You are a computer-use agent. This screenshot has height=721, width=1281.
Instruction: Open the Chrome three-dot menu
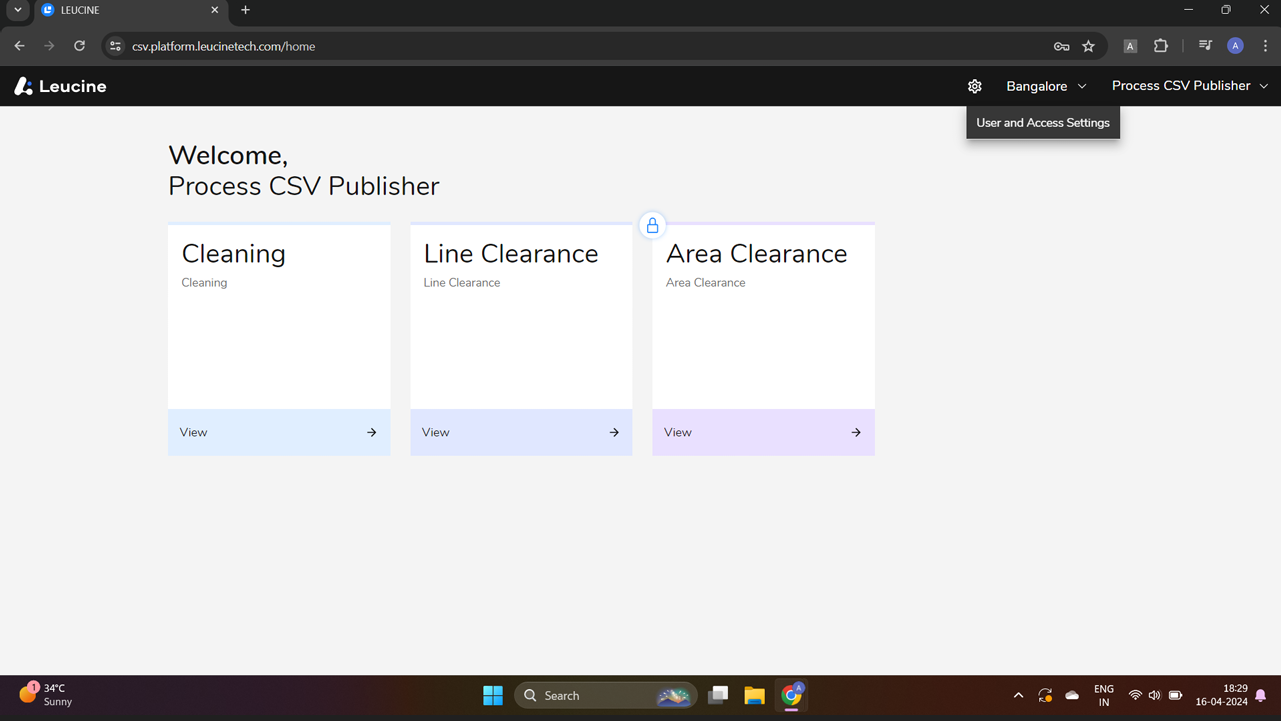1266,46
